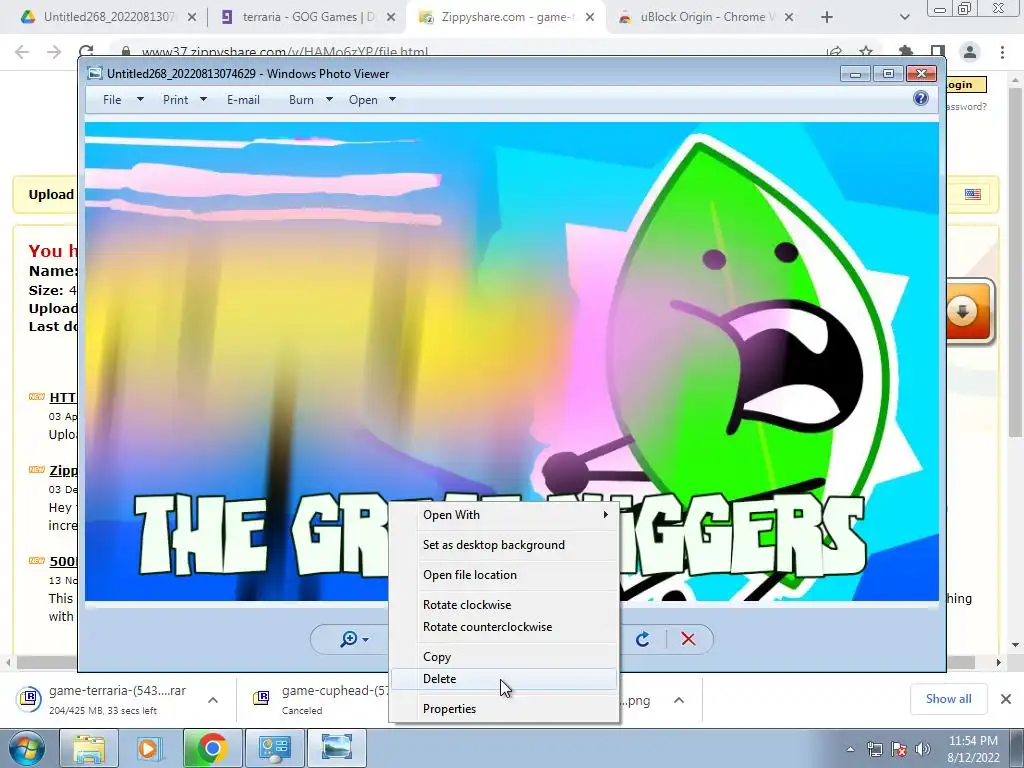The image size is (1024, 768).
Task: Click the network tray icon
Action: [874, 748]
